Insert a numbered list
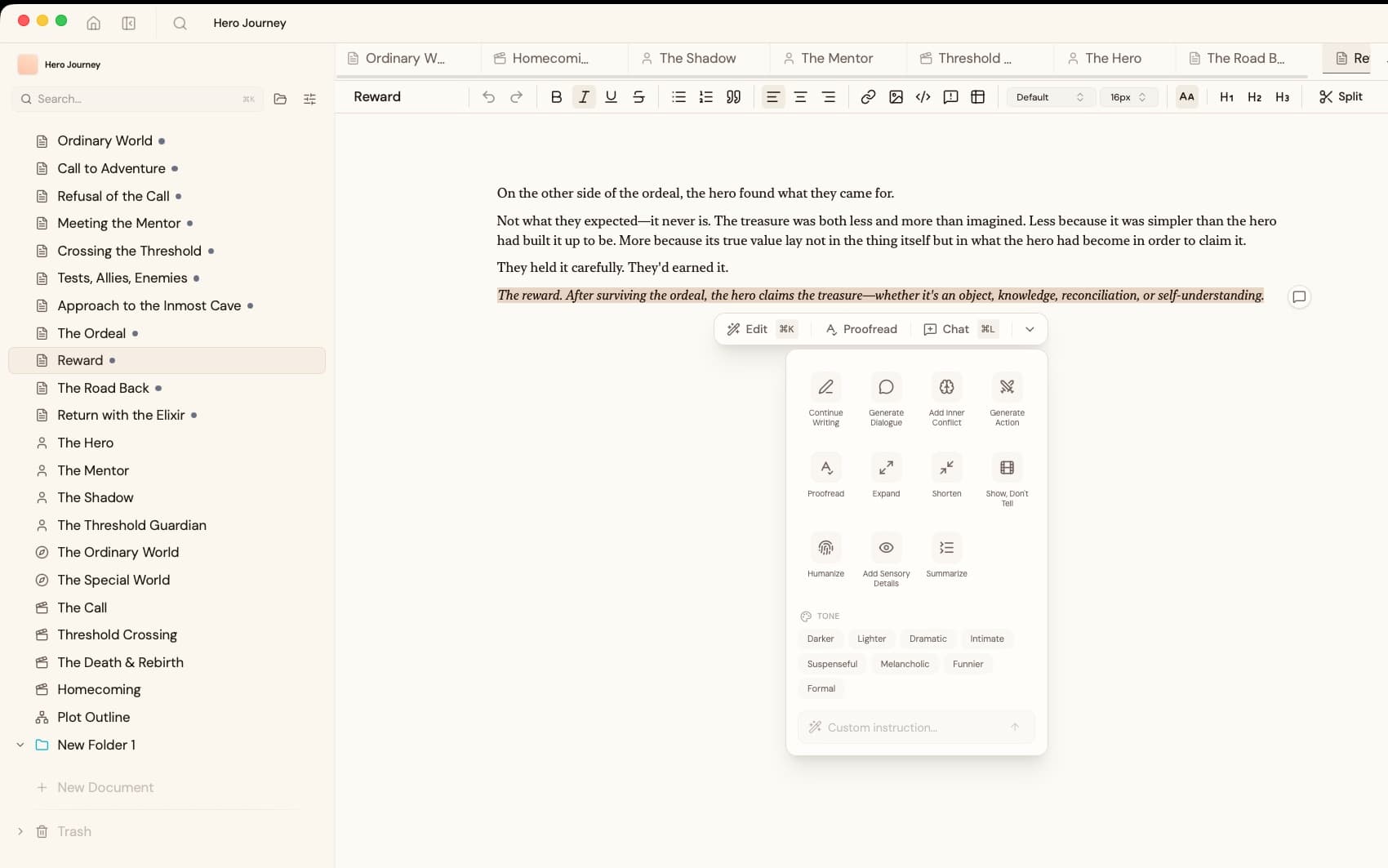1388x868 pixels. pos(706,96)
